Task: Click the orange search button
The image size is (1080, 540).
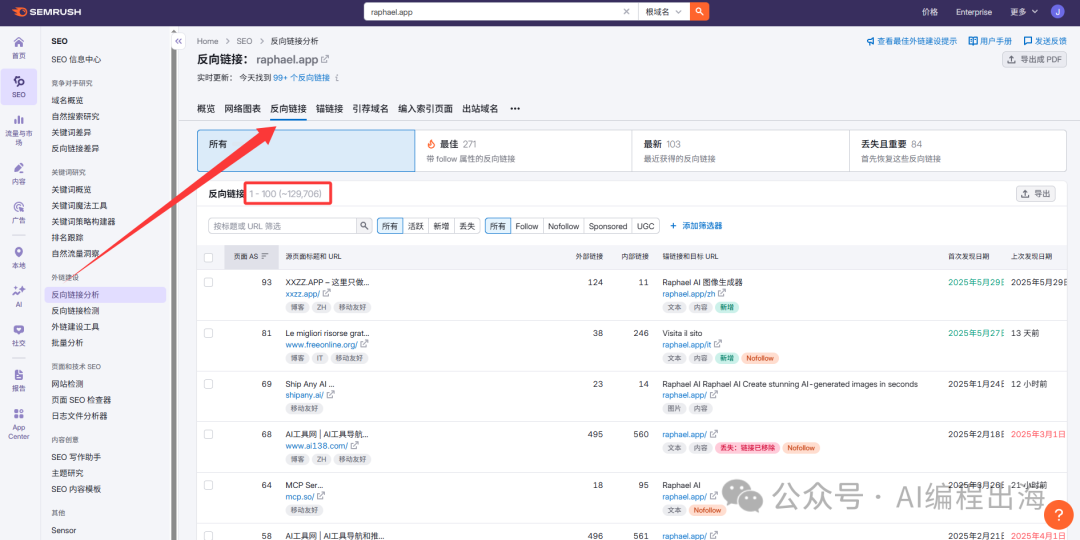Action: 700,12
